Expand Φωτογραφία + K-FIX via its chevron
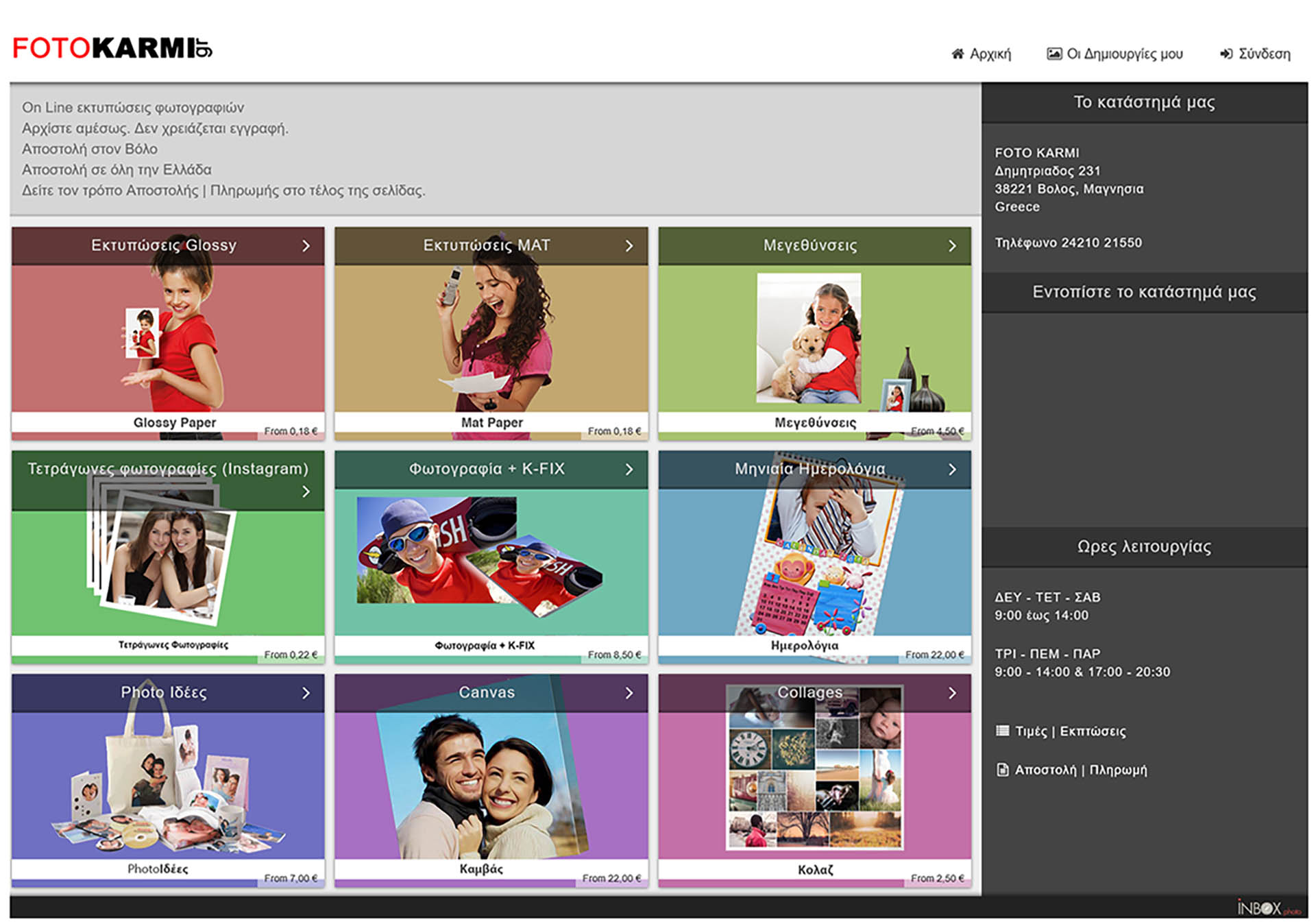The height and width of the screenshot is (924, 1316). (x=629, y=470)
